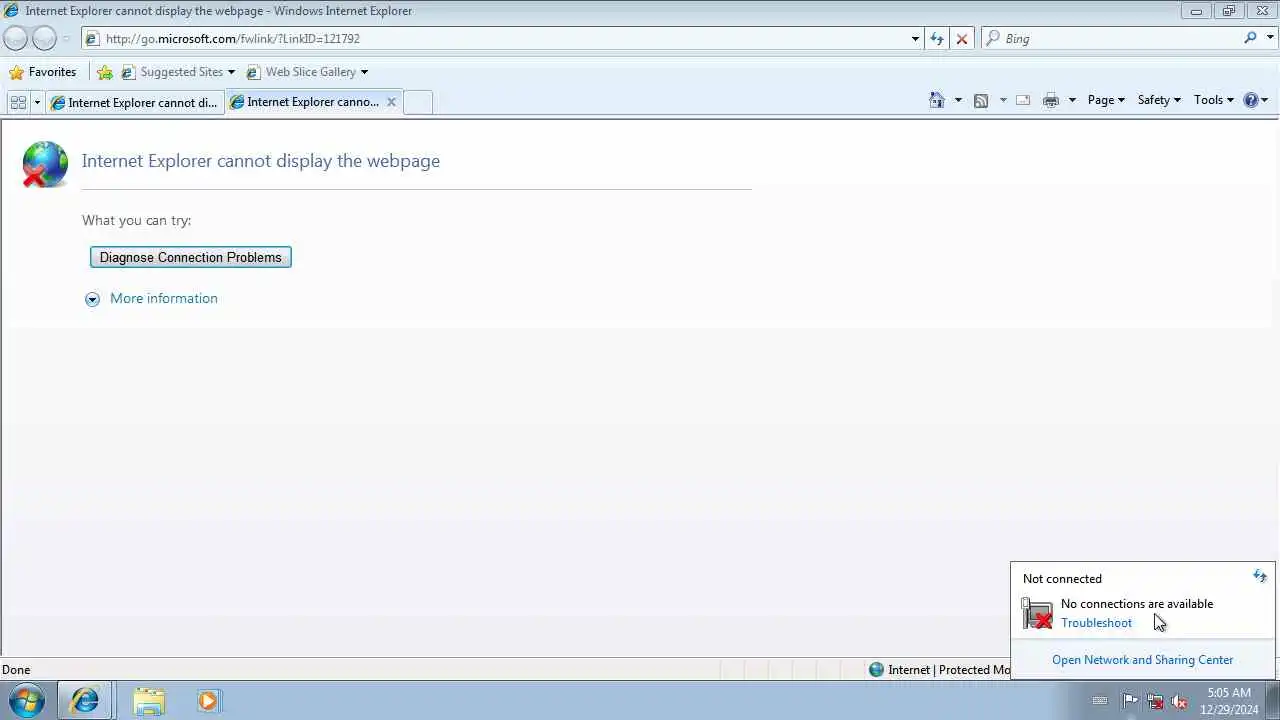Open recent pages dropdown beside Forward

[x=66, y=38]
